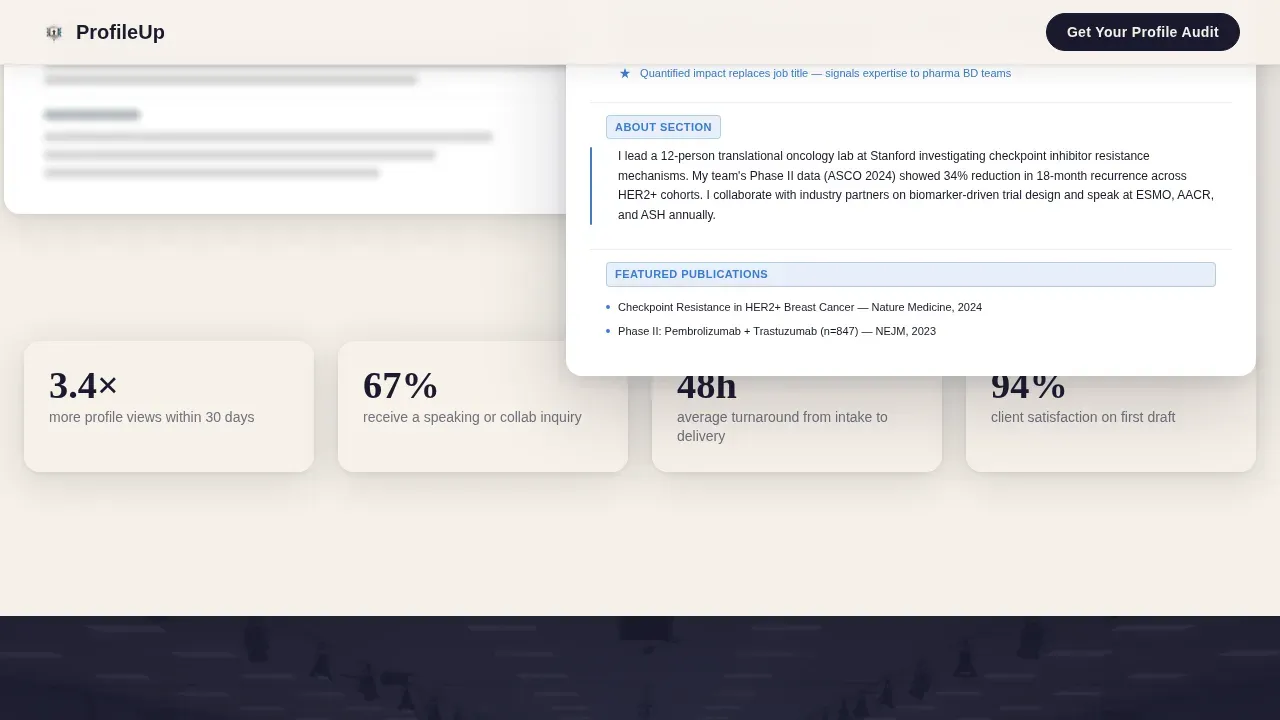Select the ABOUT SECTION label

[x=663, y=127]
